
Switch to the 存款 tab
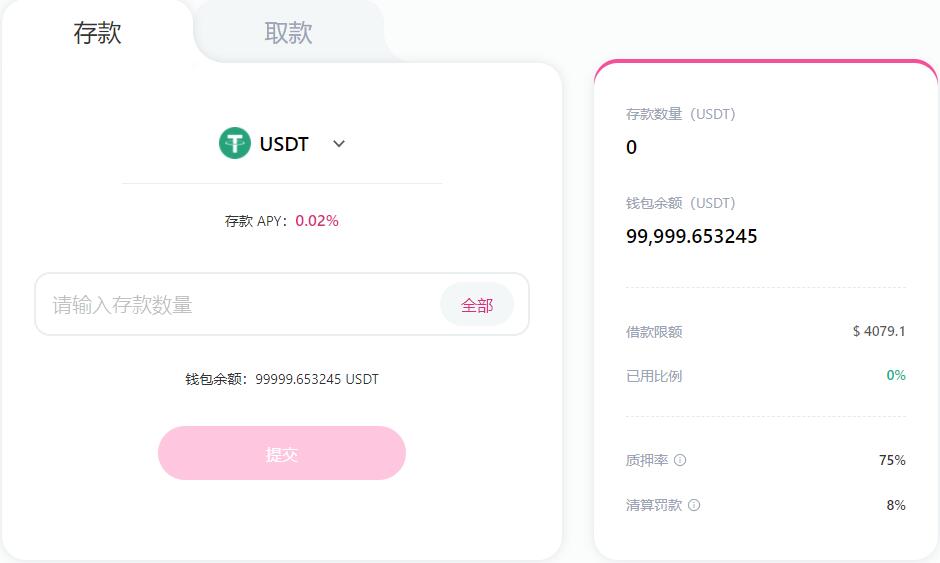[97, 33]
